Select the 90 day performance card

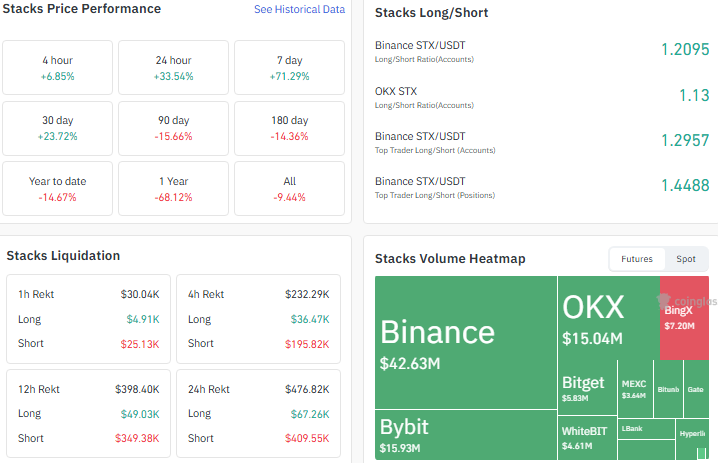click(x=174, y=128)
